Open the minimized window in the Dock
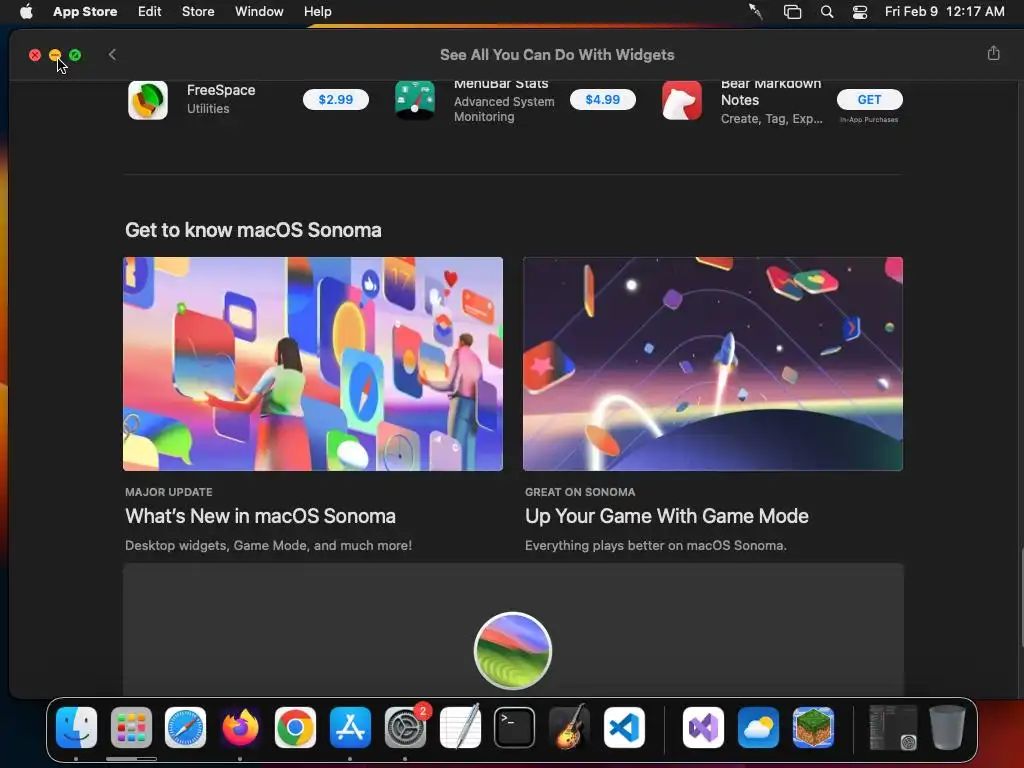Screen dimensions: 1024x768 point(893,727)
